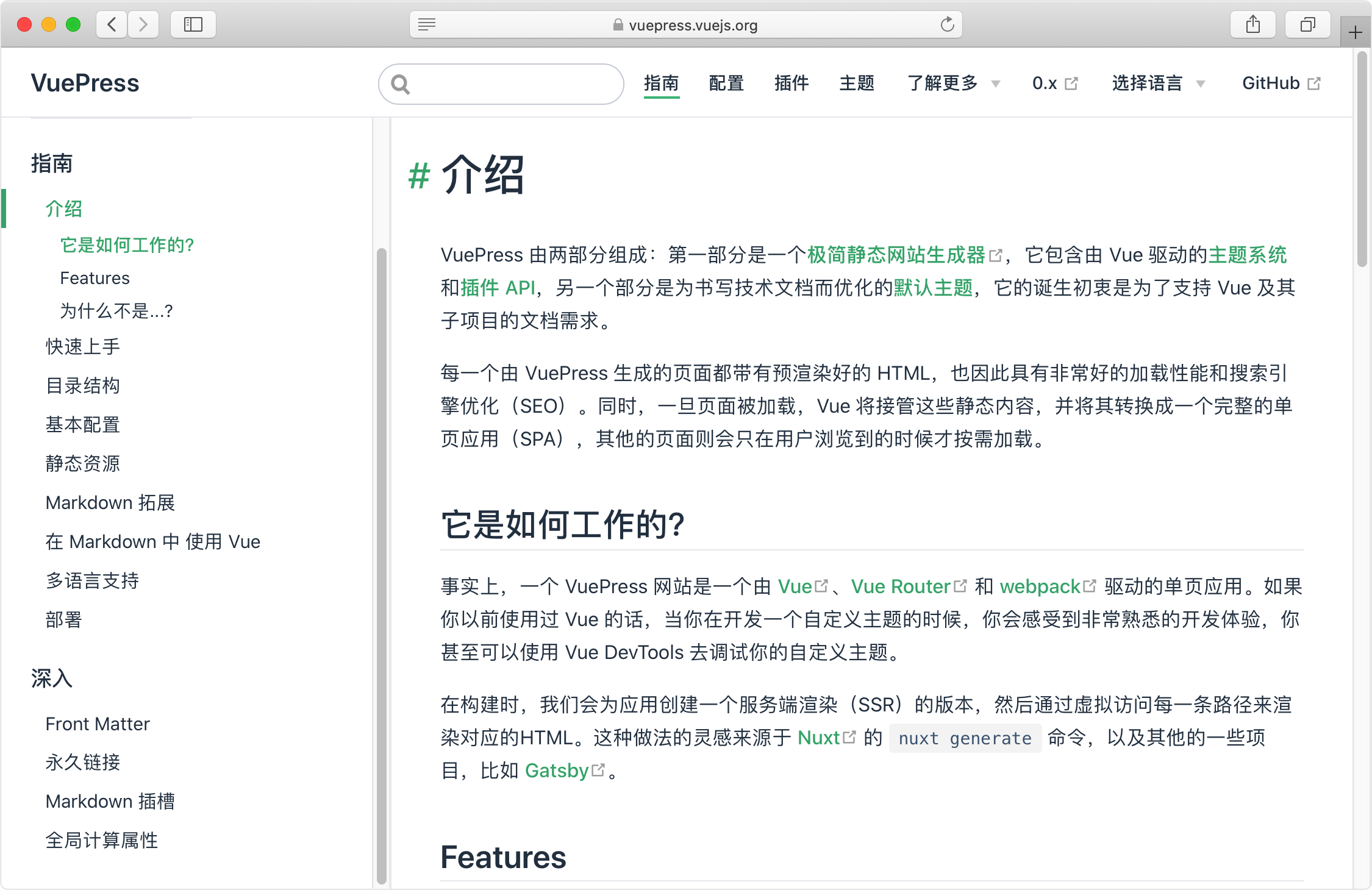Select 介绍 in the sidebar

point(64,209)
